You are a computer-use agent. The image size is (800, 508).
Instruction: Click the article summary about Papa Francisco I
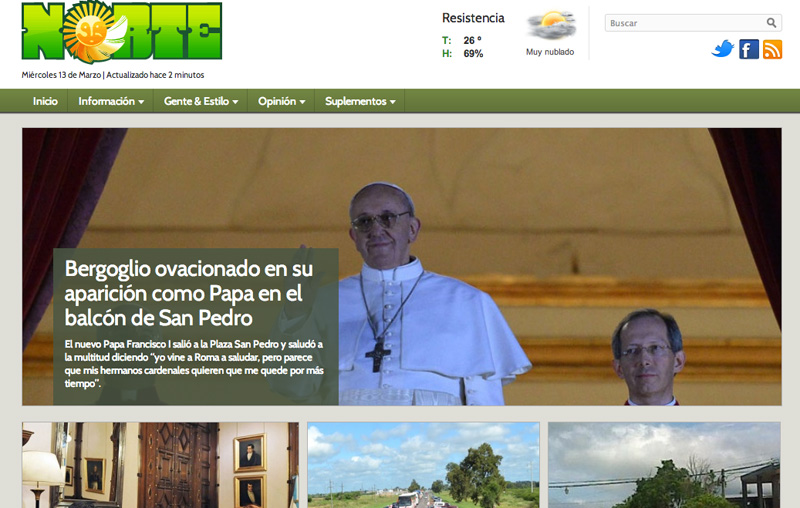pyautogui.click(x=194, y=363)
